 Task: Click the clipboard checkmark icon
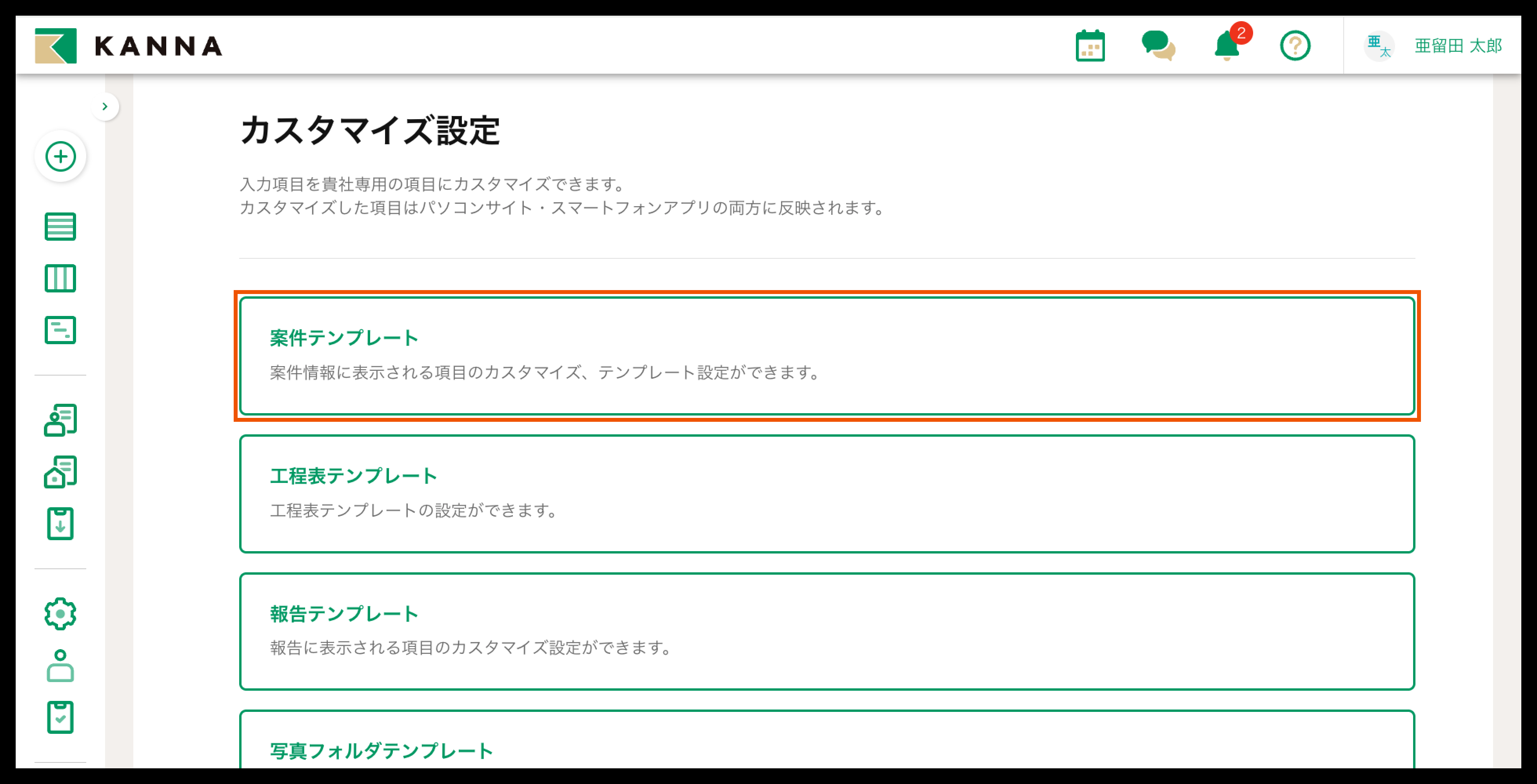pos(60,717)
